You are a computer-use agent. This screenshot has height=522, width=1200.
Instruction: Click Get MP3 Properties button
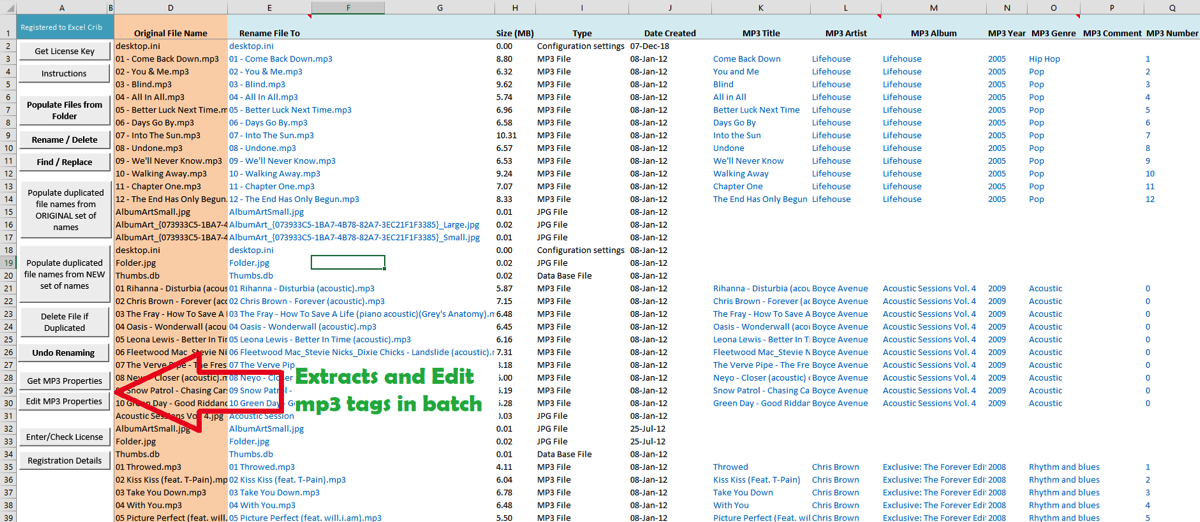coord(64,381)
